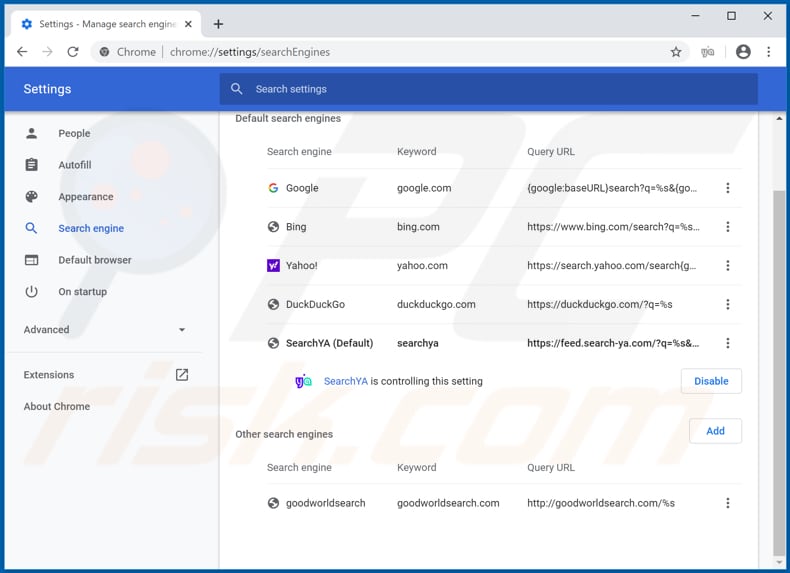The width and height of the screenshot is (790, 573).
Task: Focus the Search settings field
Action: pyautogui.click(x=488, y=89)
